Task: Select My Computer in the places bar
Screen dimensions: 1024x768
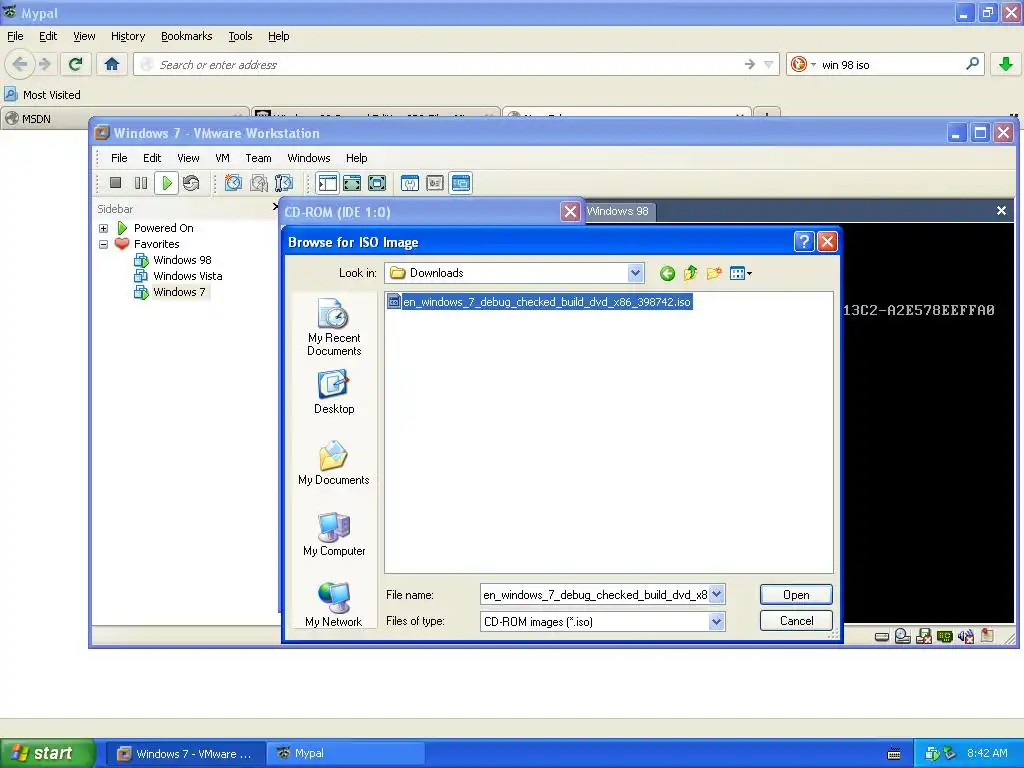Action: click(x=334, y=534)
